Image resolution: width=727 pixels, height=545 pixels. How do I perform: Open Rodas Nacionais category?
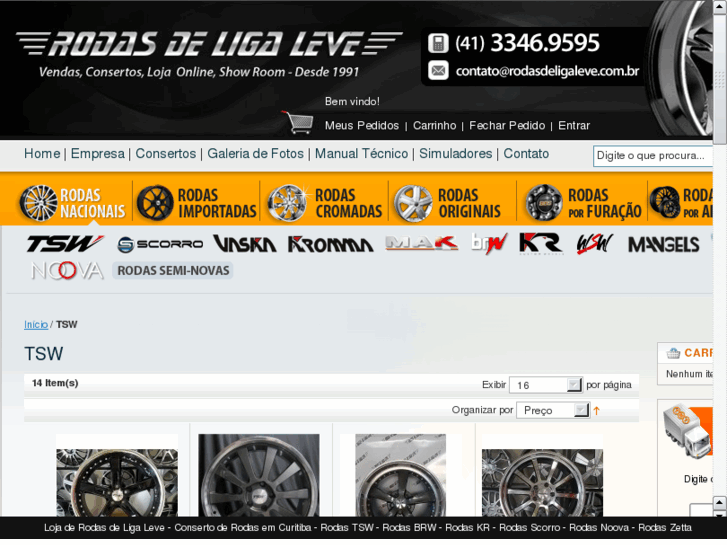coord(73,203)
